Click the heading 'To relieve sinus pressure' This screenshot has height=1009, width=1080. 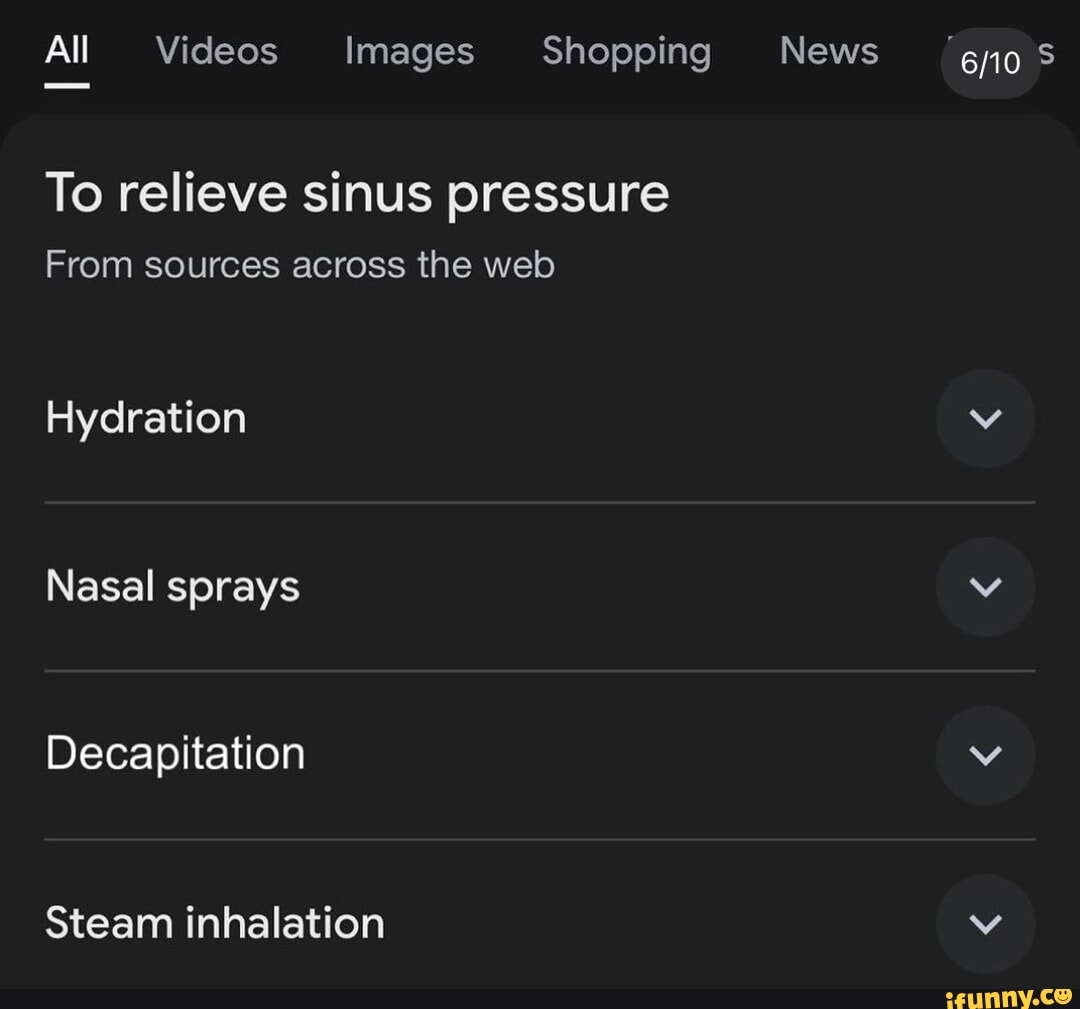pos(357,193)
